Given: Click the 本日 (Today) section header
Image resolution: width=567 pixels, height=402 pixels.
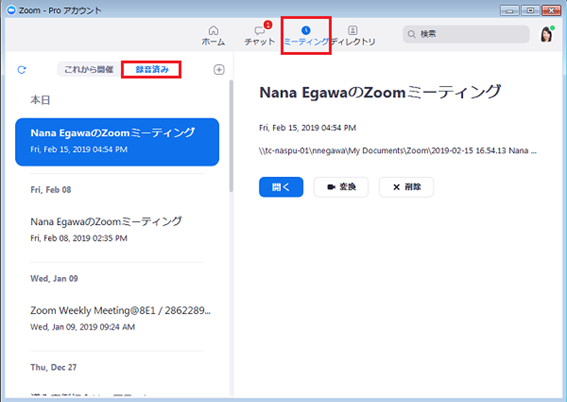Looking at the screenshot, I should 40,100.
